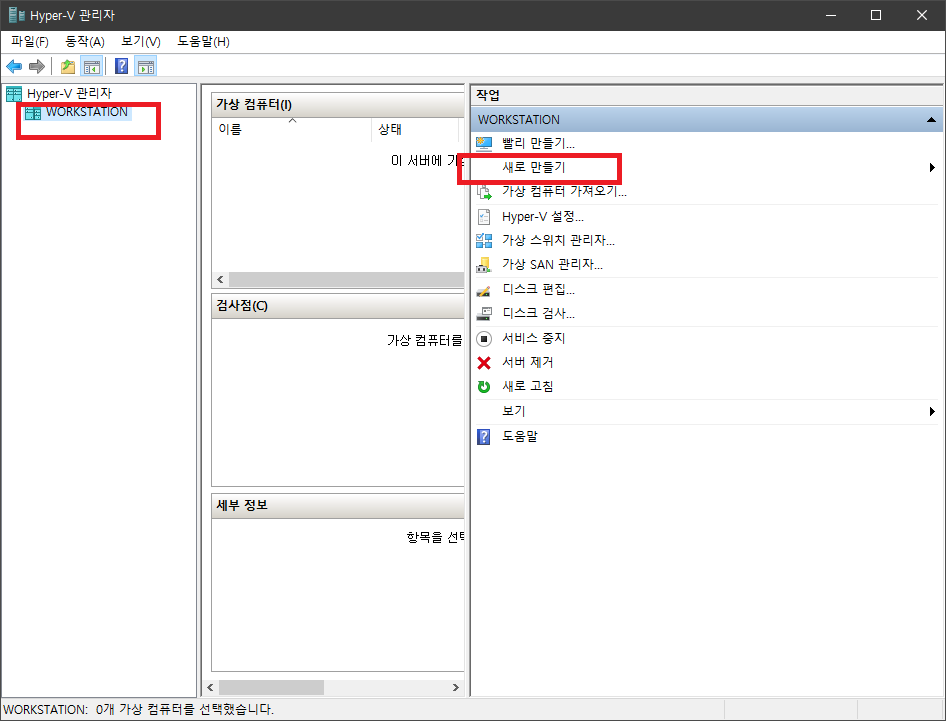Image resolution: width=946 pixels, height=721 pixels.
Task: Click 디스크 검사 action
Action: [538, 314]
